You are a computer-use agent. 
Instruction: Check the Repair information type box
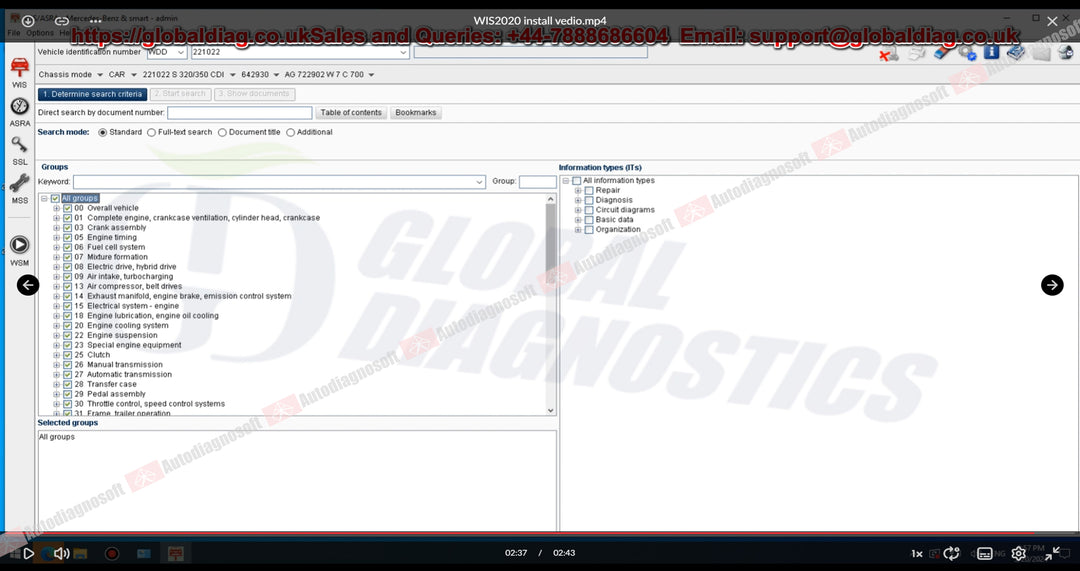coord(589,190)
